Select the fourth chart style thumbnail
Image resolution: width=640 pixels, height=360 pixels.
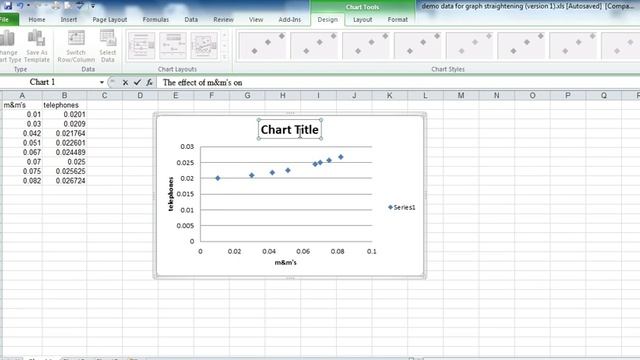(x=419, y=45)
